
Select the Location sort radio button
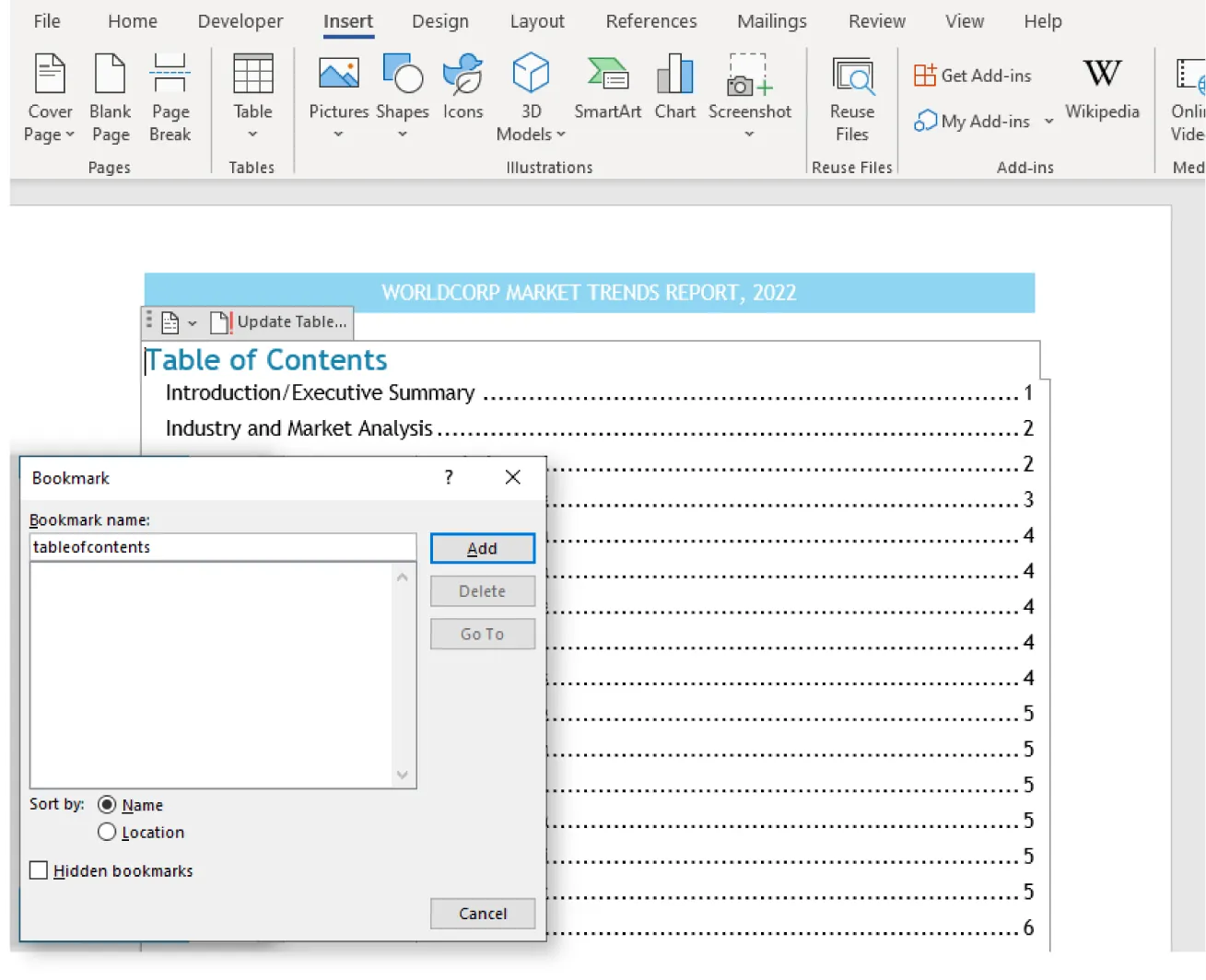coord(107,832)
